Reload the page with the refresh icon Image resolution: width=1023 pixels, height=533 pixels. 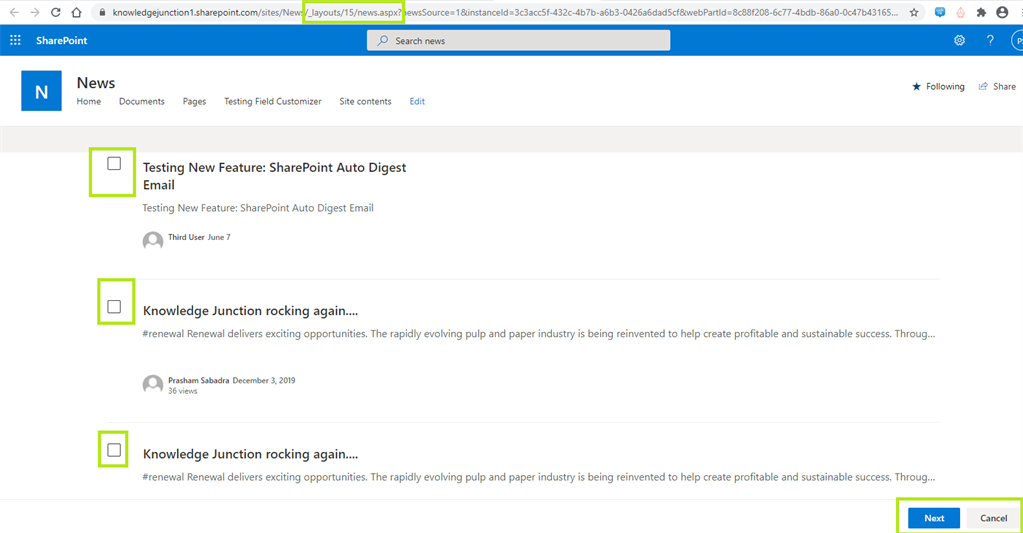click(x=55, y=12)
